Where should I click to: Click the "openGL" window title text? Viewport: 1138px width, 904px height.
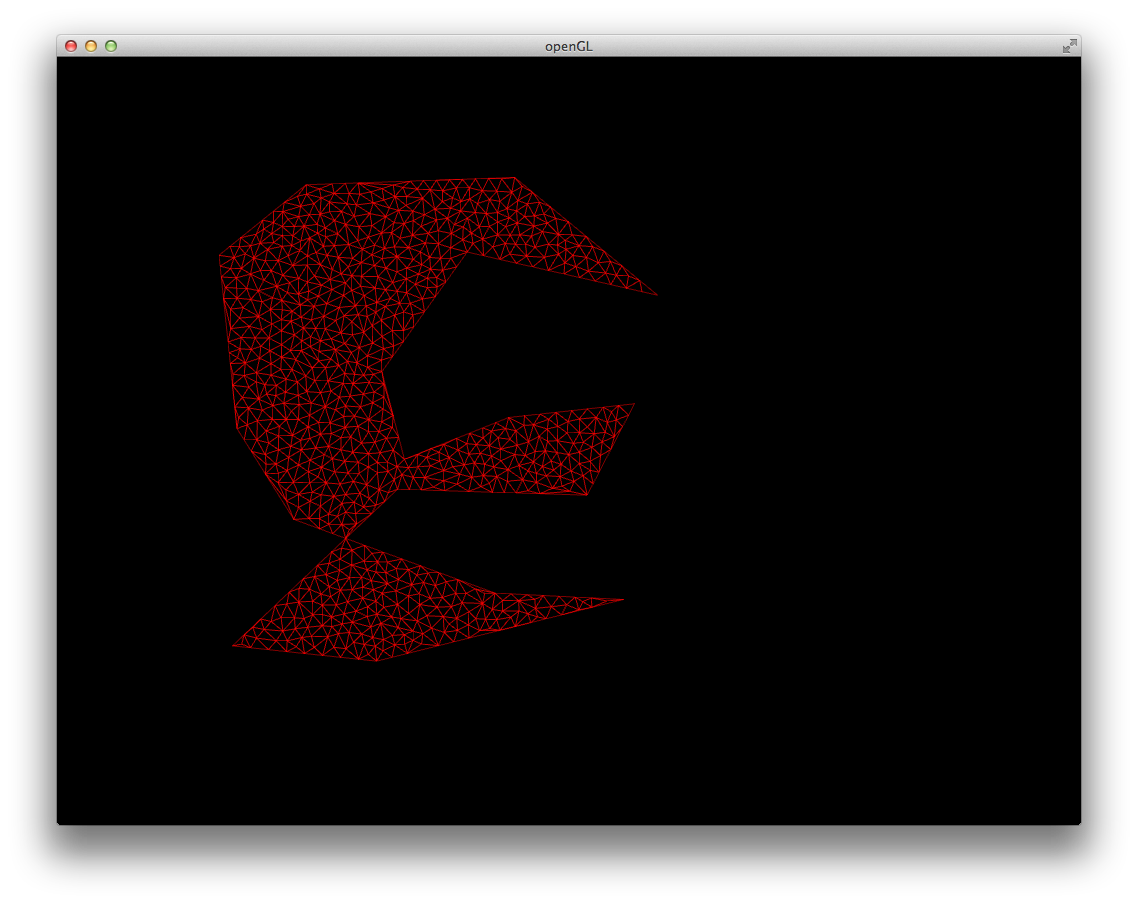(568, 46)
